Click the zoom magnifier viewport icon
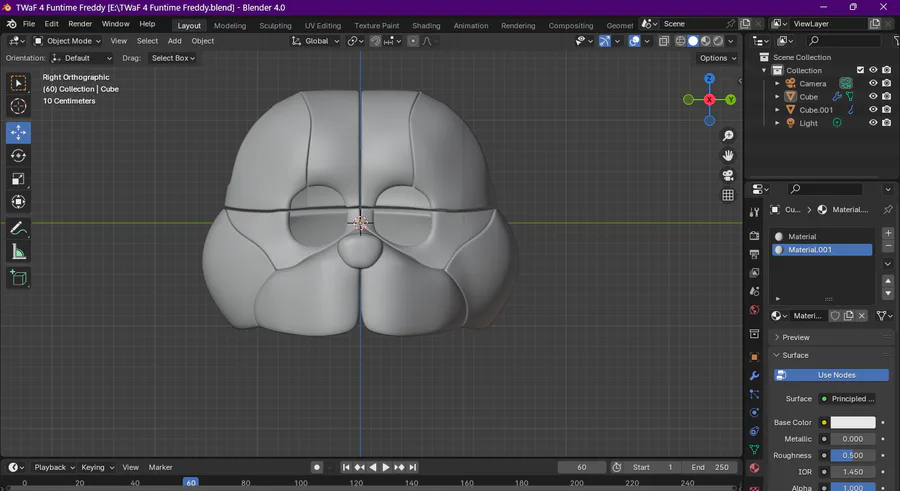 [x=728, y=135]
